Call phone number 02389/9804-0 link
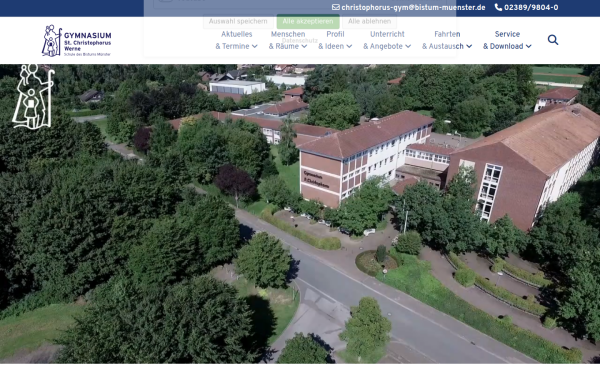Image resolution: width=600 pixels, height=375 pixels. [x=531, y=7]
